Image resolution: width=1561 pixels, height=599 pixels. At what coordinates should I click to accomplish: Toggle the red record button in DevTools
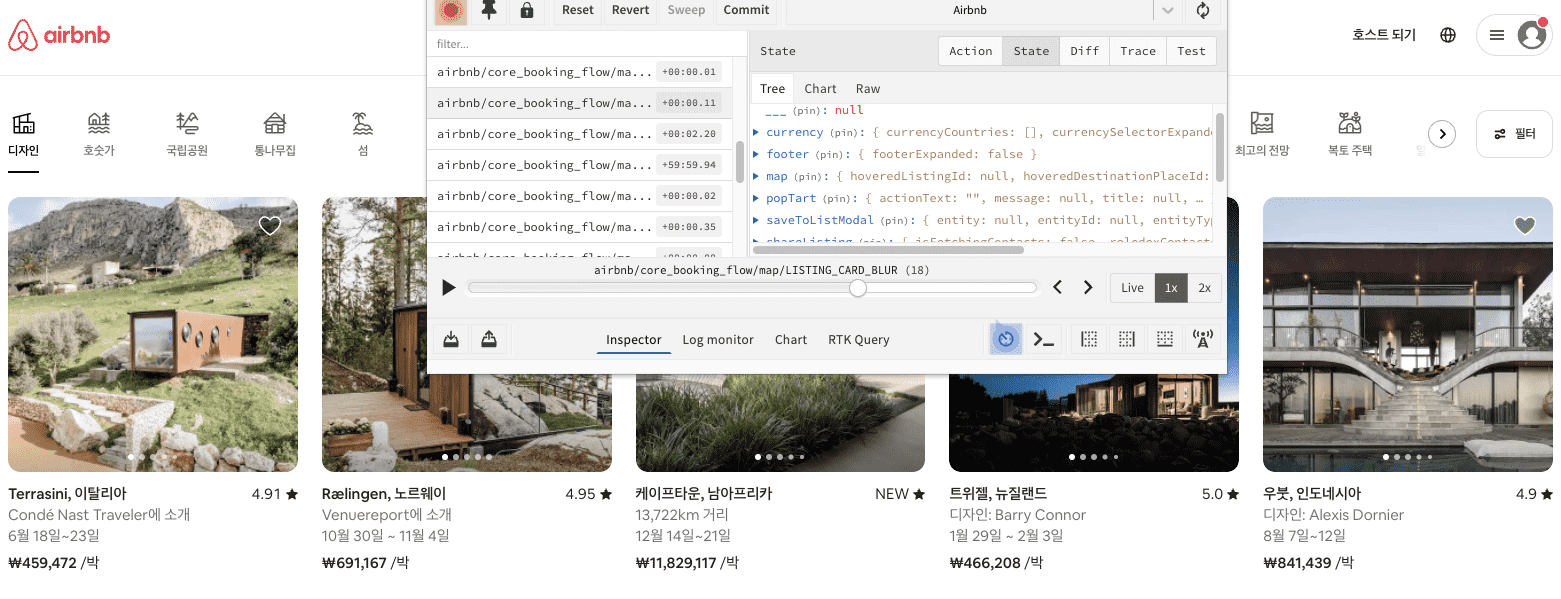pyautogui.click(x=451, y=11)
